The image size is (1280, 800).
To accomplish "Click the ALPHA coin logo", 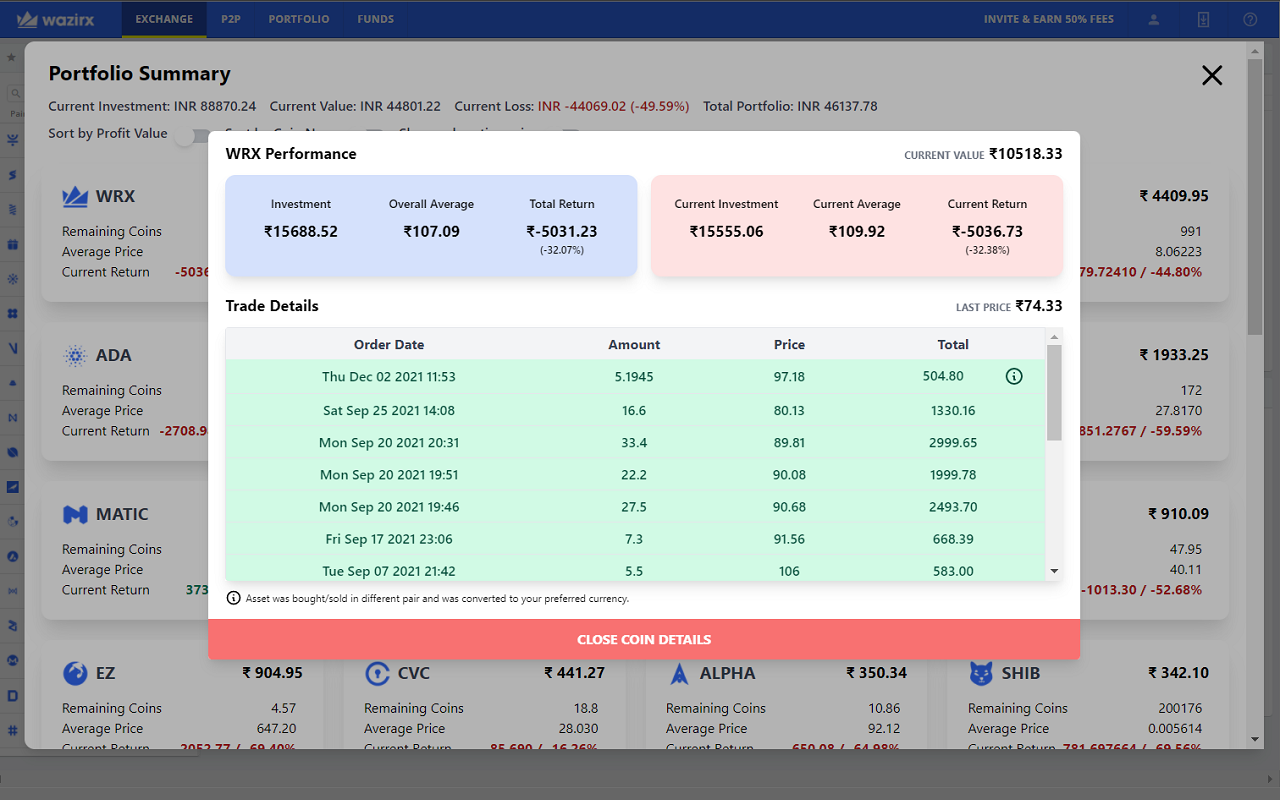I will click(x=679, y=673).
